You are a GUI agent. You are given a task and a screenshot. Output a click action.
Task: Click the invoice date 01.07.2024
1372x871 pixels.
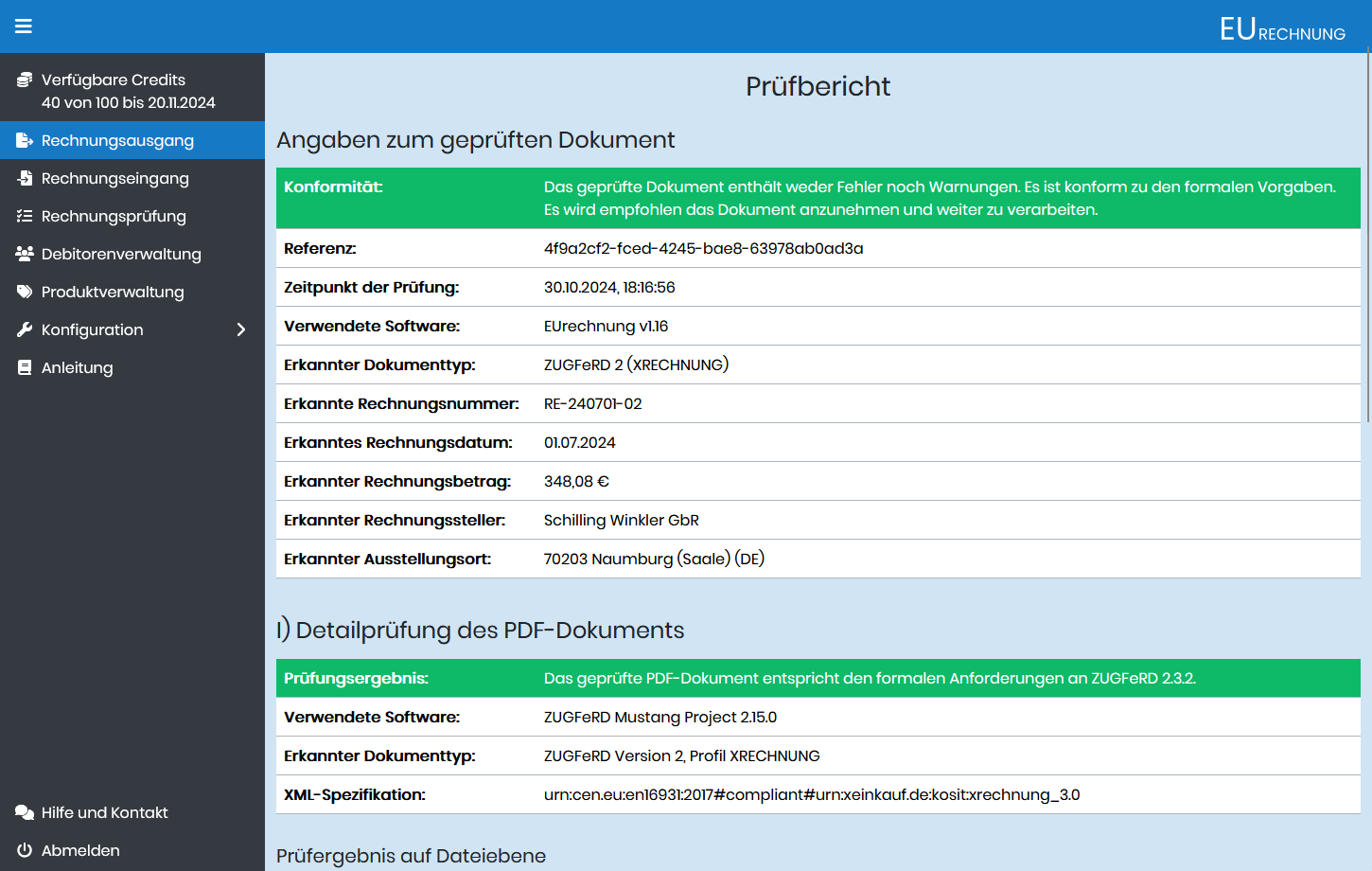tap(579, 442)
